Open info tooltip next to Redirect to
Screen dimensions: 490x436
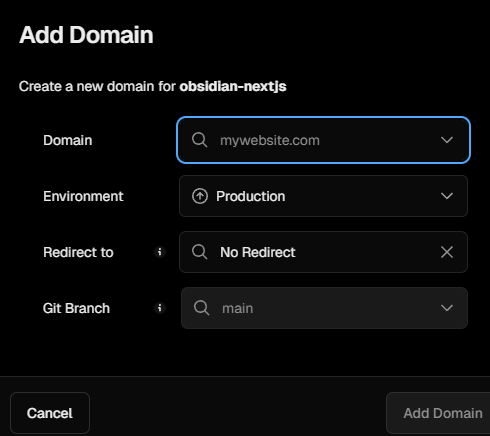coord(160,252)
